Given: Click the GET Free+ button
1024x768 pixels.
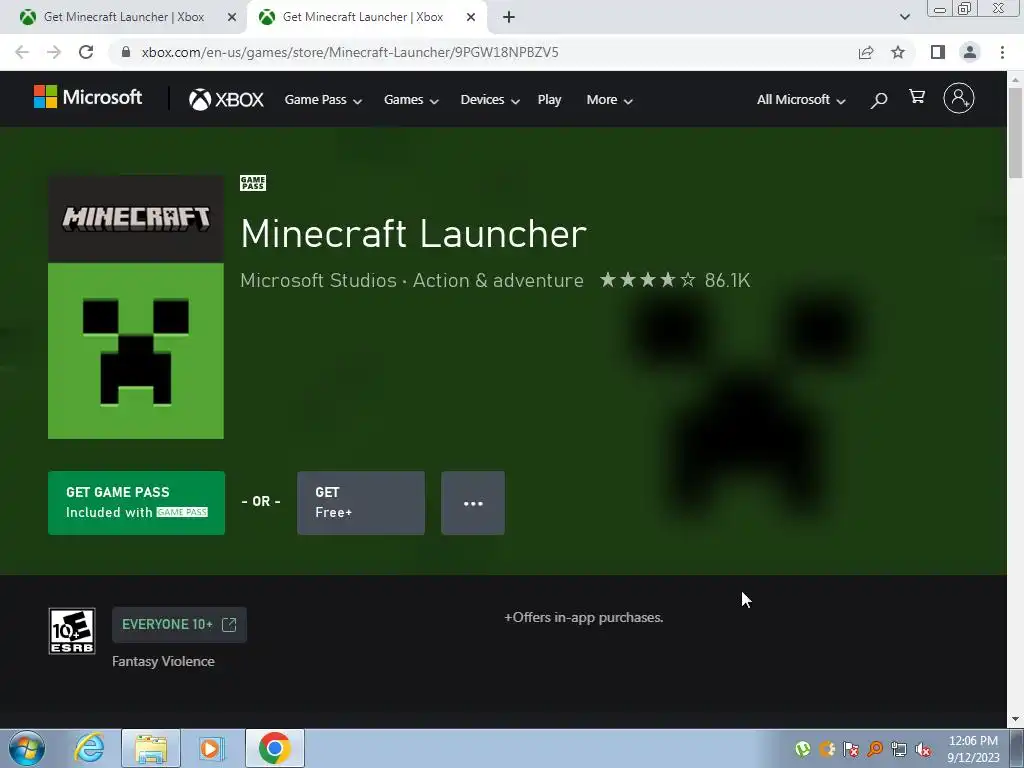Looking at the screenshot, I should click(x=361, y=503).
